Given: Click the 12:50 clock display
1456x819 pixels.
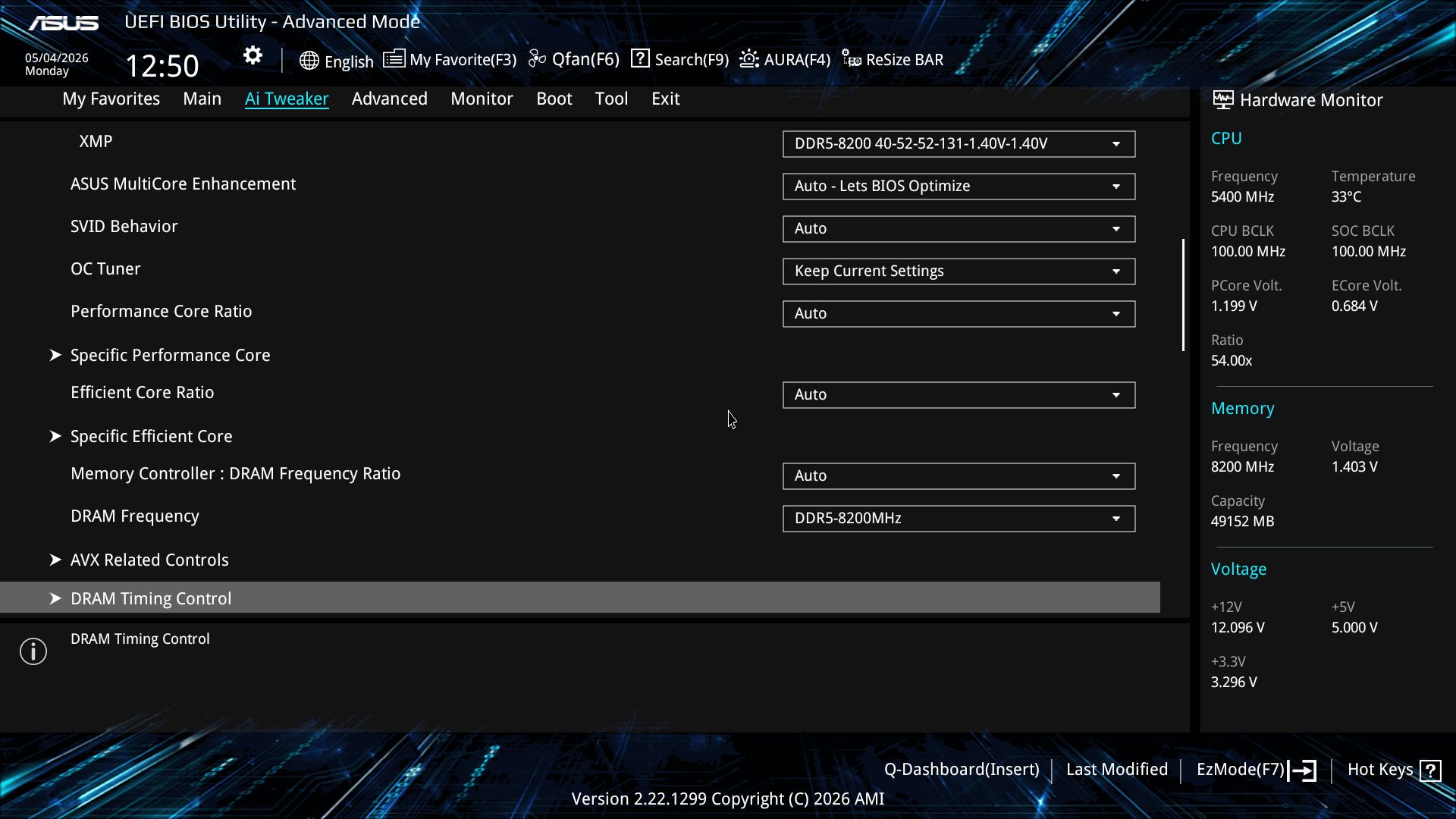Looking at the screenshot, I should click(162, 66).
